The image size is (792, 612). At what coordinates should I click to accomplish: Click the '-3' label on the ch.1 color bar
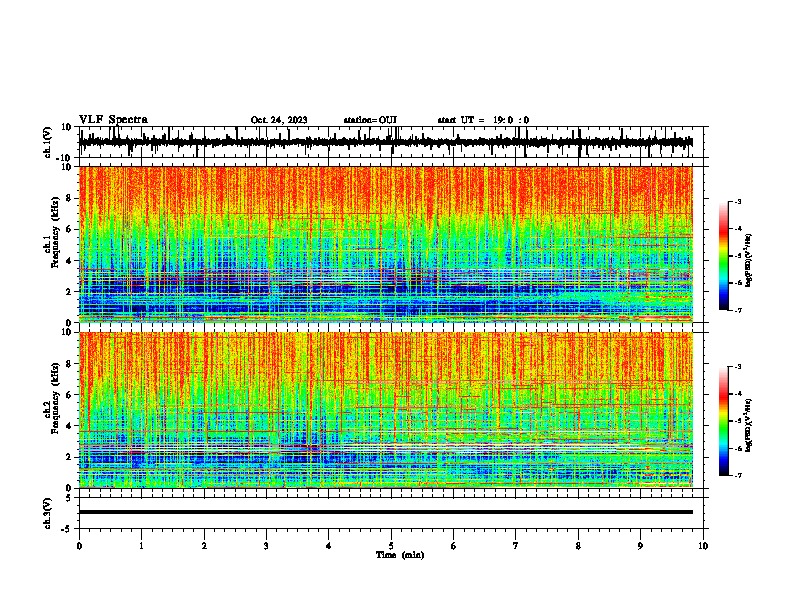tap(738, 201)
